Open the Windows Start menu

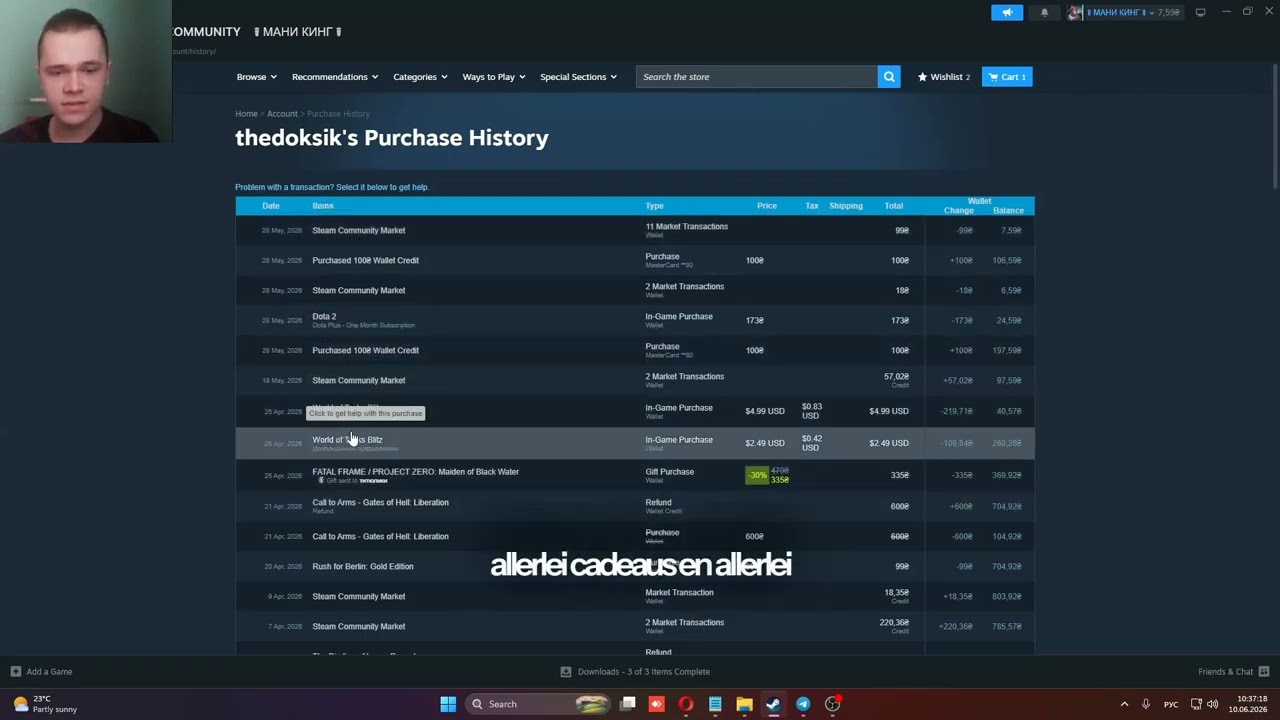448,704
